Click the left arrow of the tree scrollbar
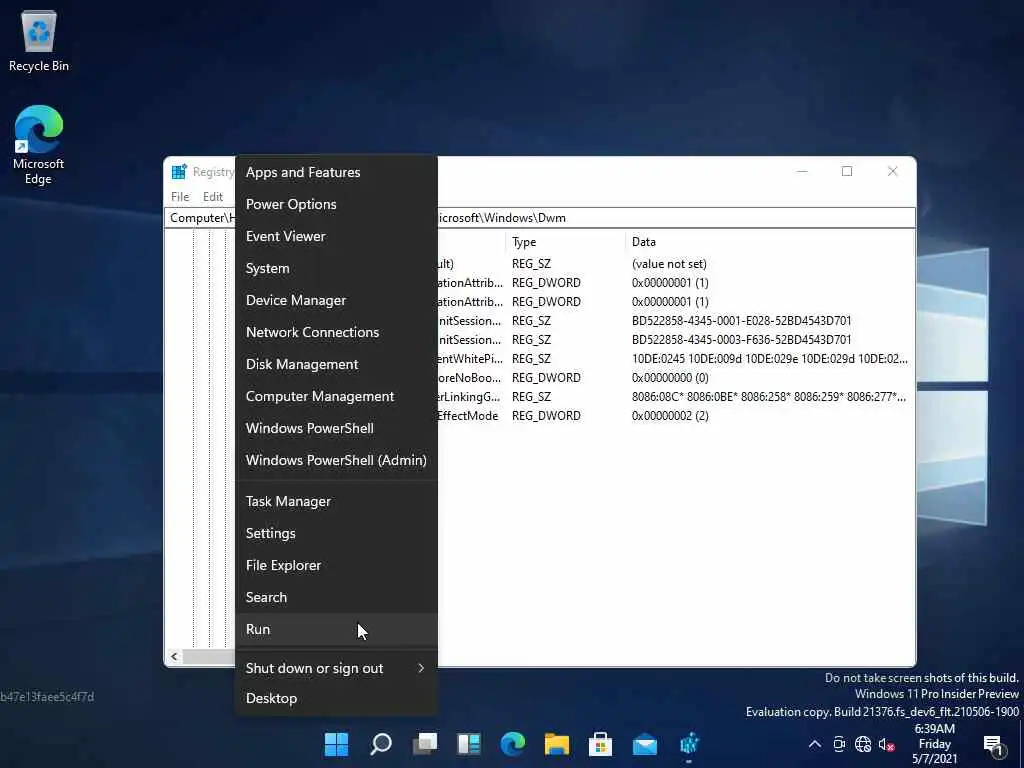This screenshot has height=768, width=1024. [174, 656]
